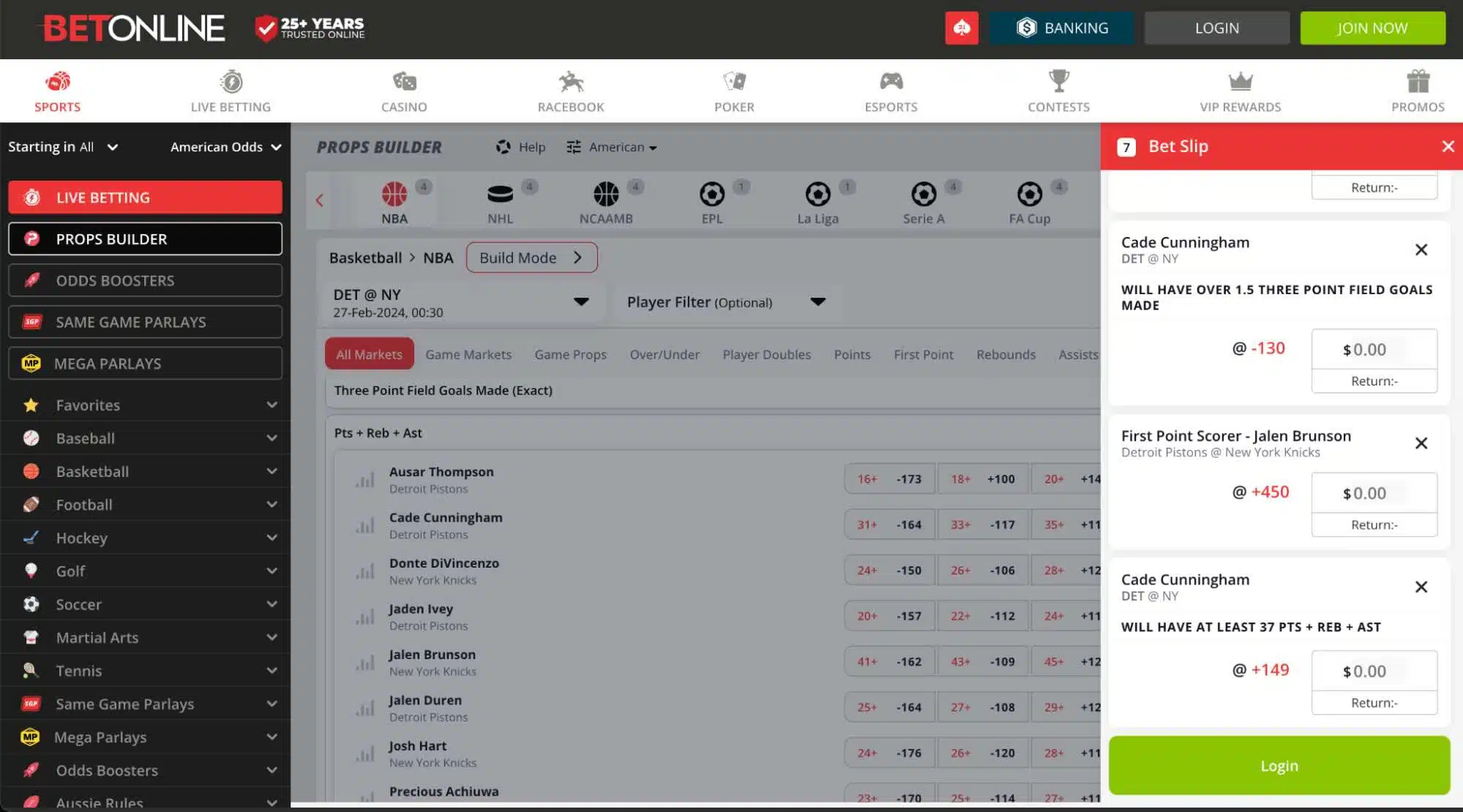Expand the Soccer sidebar section

tap(146, 604)
